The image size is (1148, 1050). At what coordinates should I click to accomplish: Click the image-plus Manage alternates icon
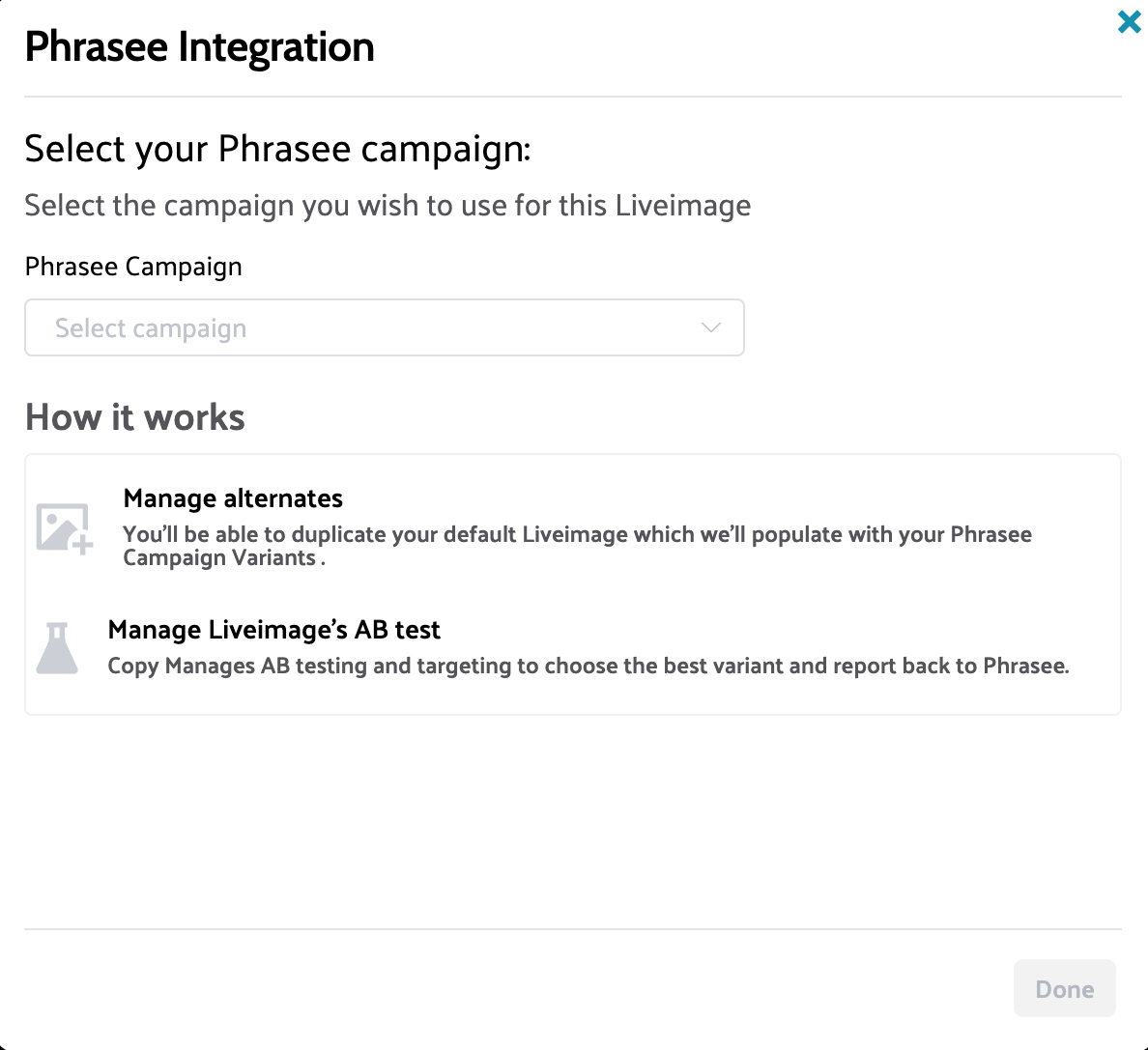point(64,528)
